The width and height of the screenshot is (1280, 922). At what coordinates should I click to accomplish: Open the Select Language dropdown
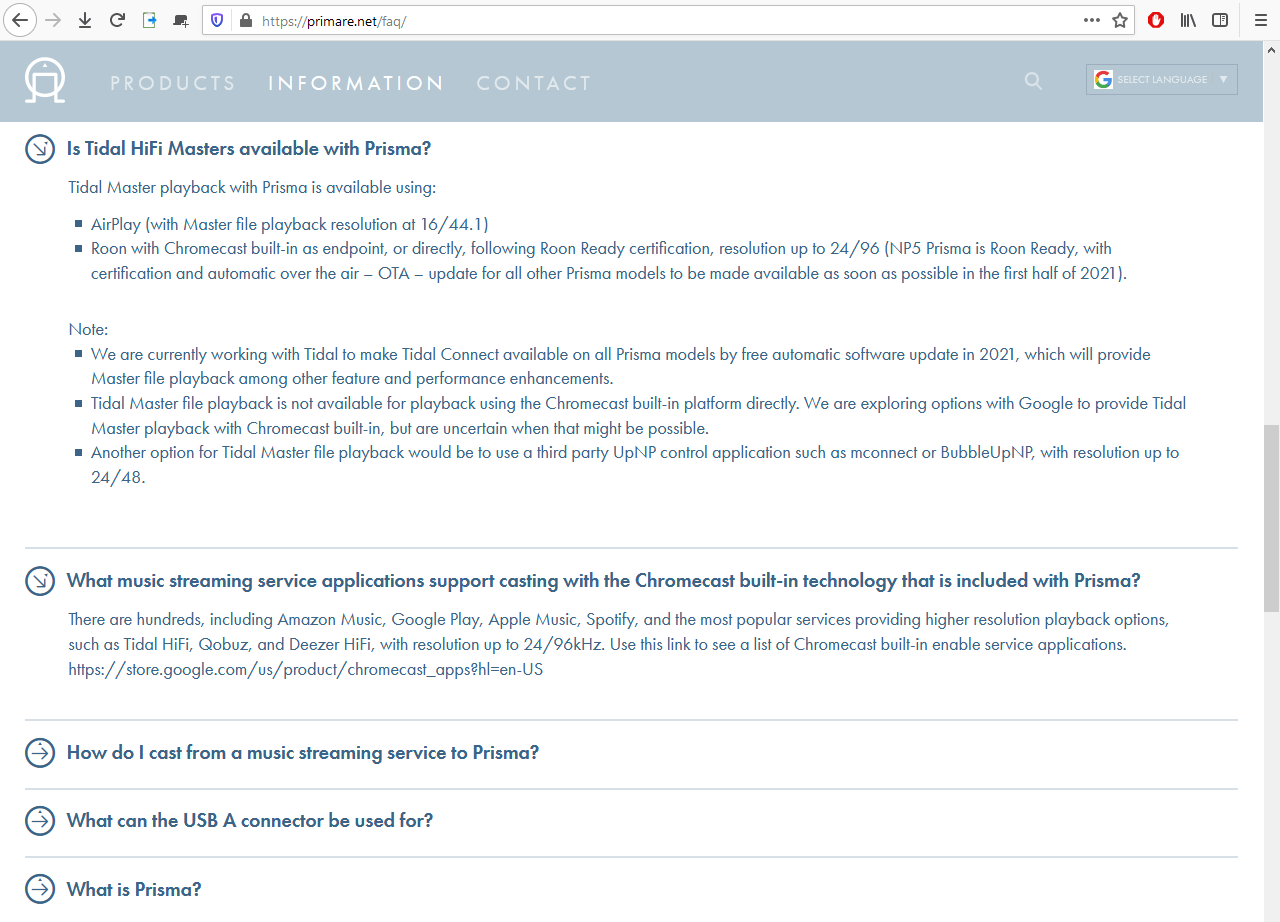click(1162, 80)
